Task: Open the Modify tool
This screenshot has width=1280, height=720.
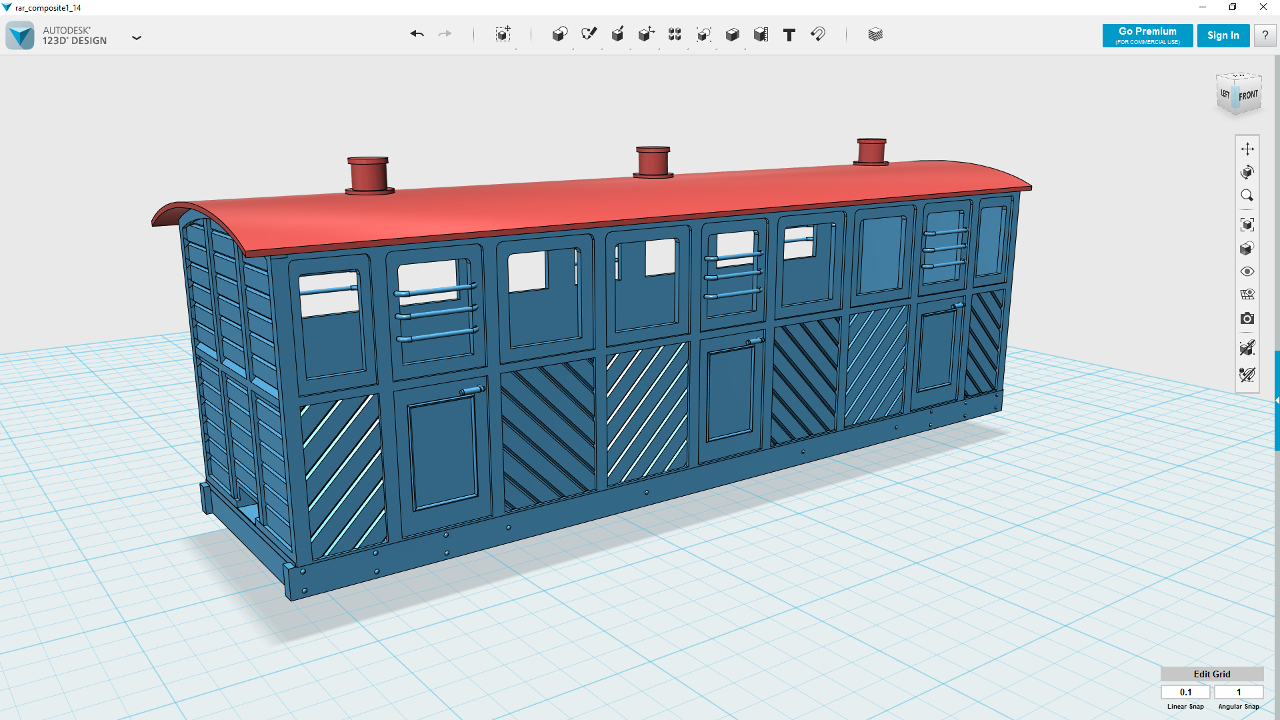Action: [x=646, y=34]
